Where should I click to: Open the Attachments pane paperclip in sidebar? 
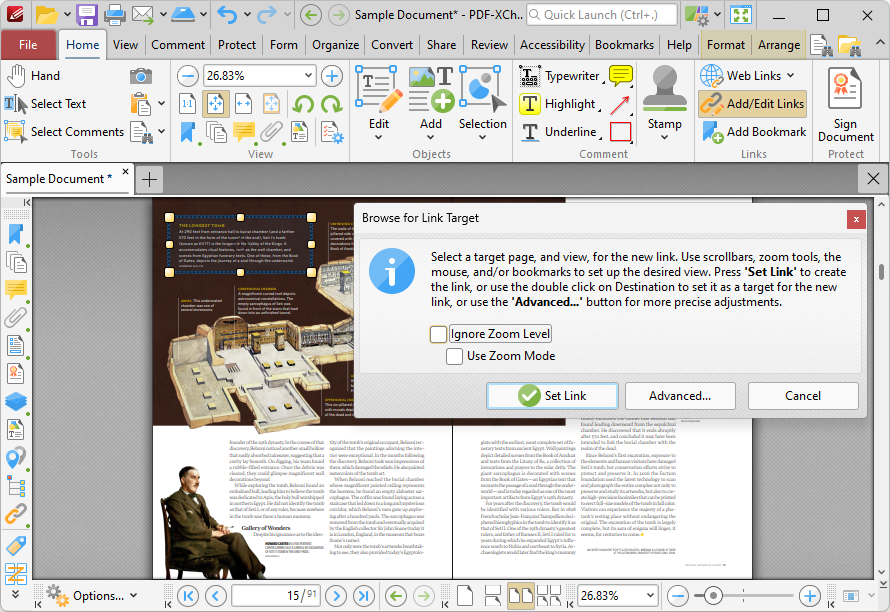coord(16,317)
